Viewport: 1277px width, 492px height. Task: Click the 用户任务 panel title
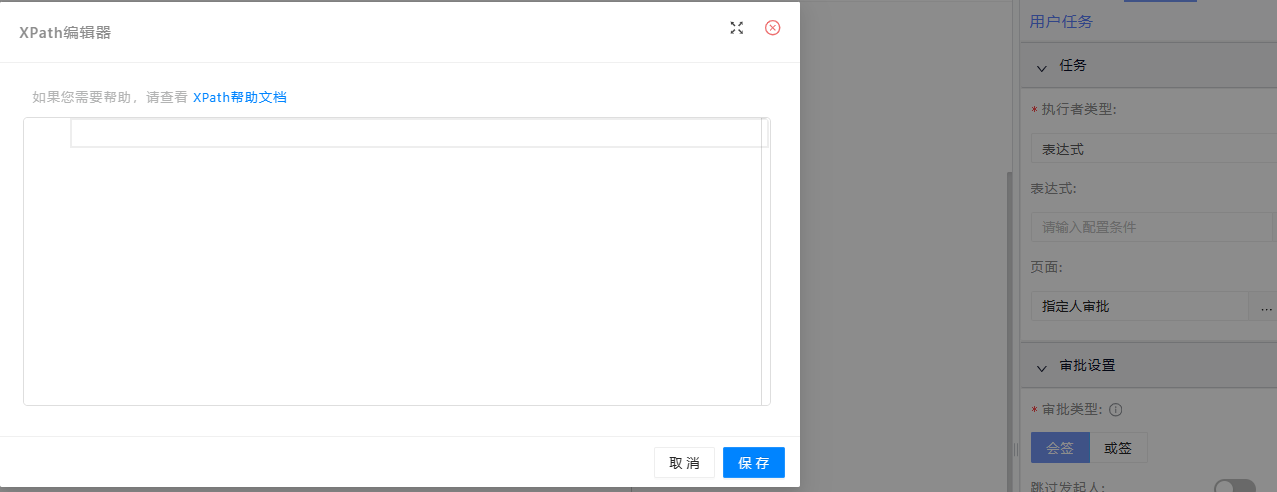(x=1061, y=21)
